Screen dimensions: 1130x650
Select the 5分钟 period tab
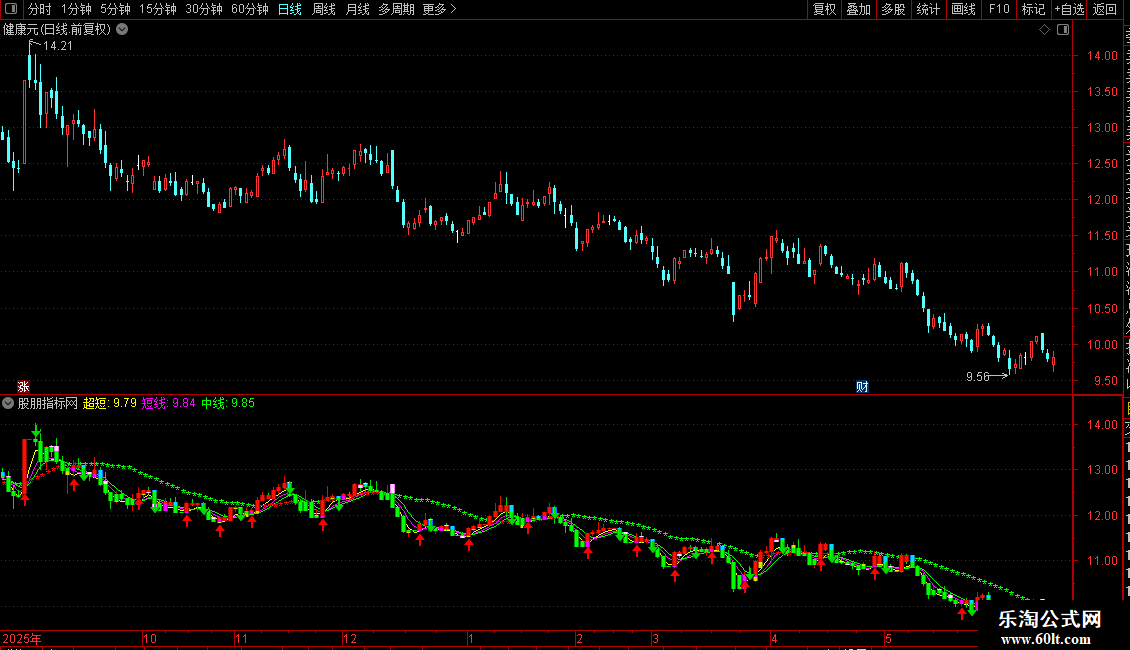(x=115, y=9)
